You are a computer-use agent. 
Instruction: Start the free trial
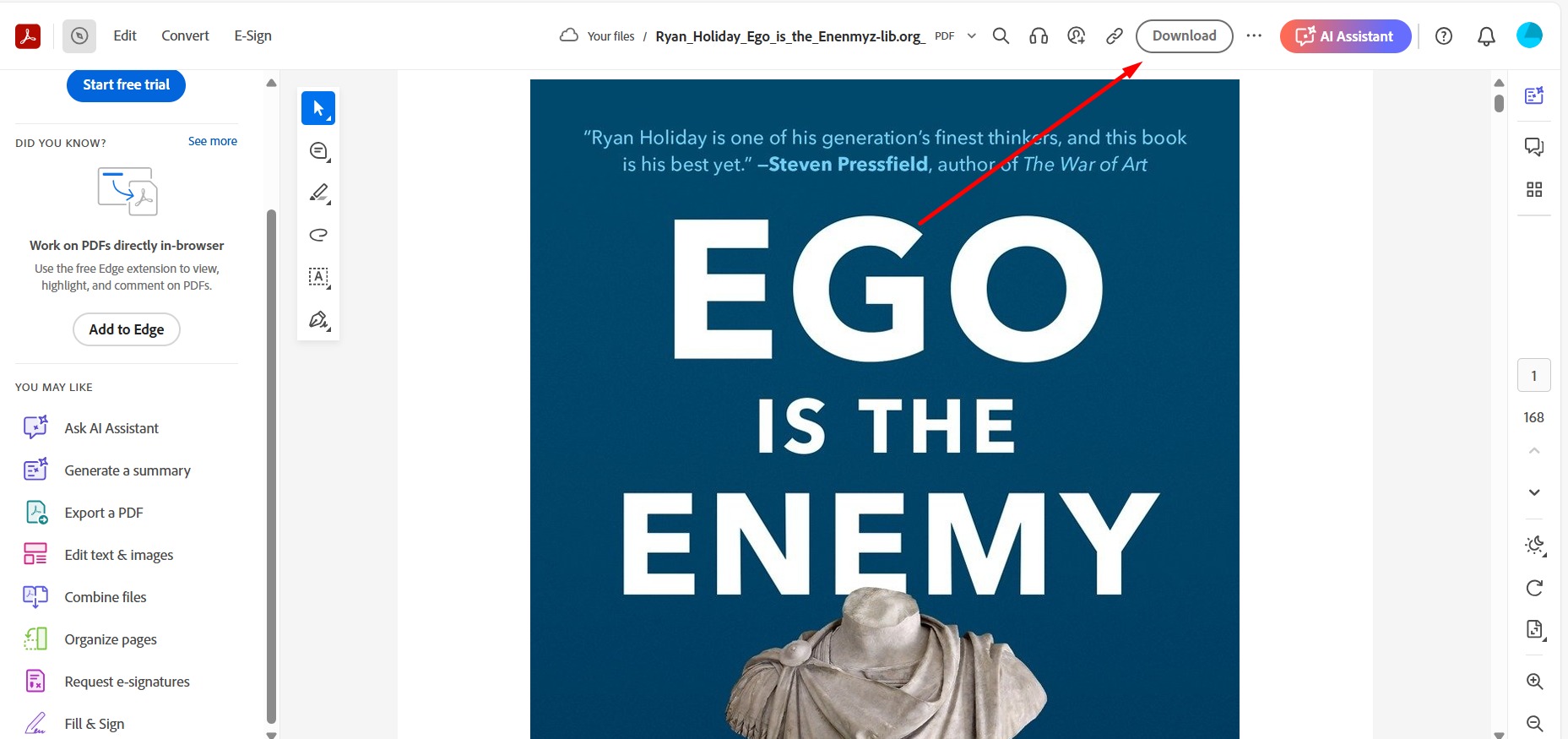point(126,85)
